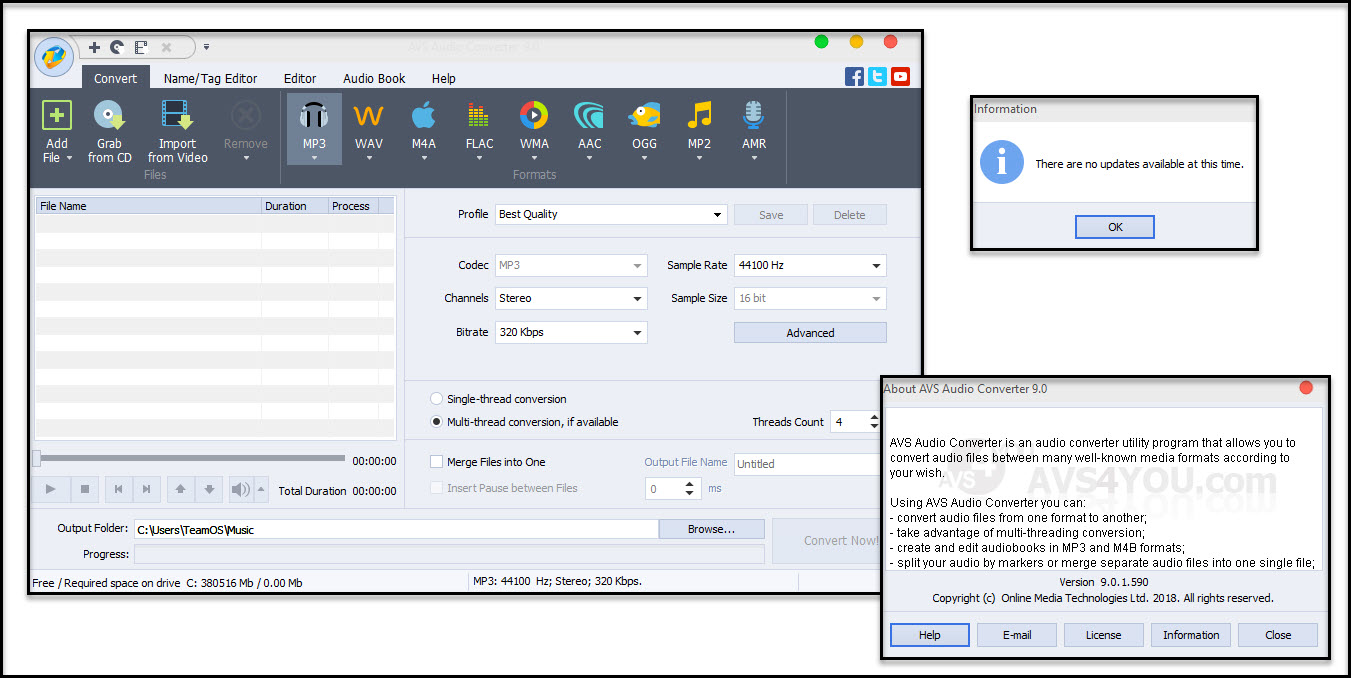Image resolution: width=1351 pixels, height=678 pixels.
Task: Select the AAC output format
Action: click(589, 129)
